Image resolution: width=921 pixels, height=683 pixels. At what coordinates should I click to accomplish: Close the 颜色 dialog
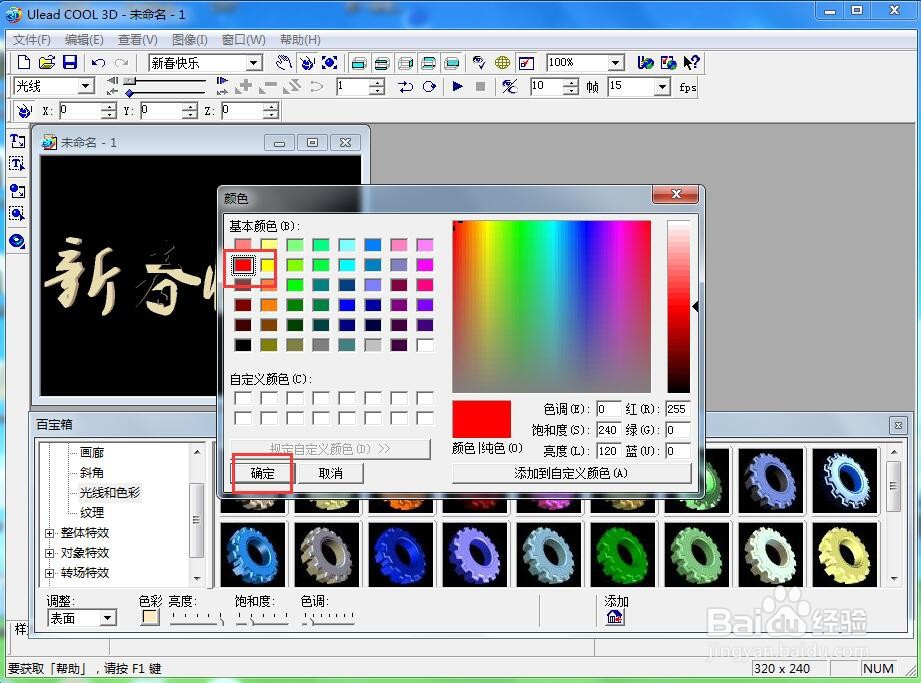pyautogui.click(x=675, y=194)
